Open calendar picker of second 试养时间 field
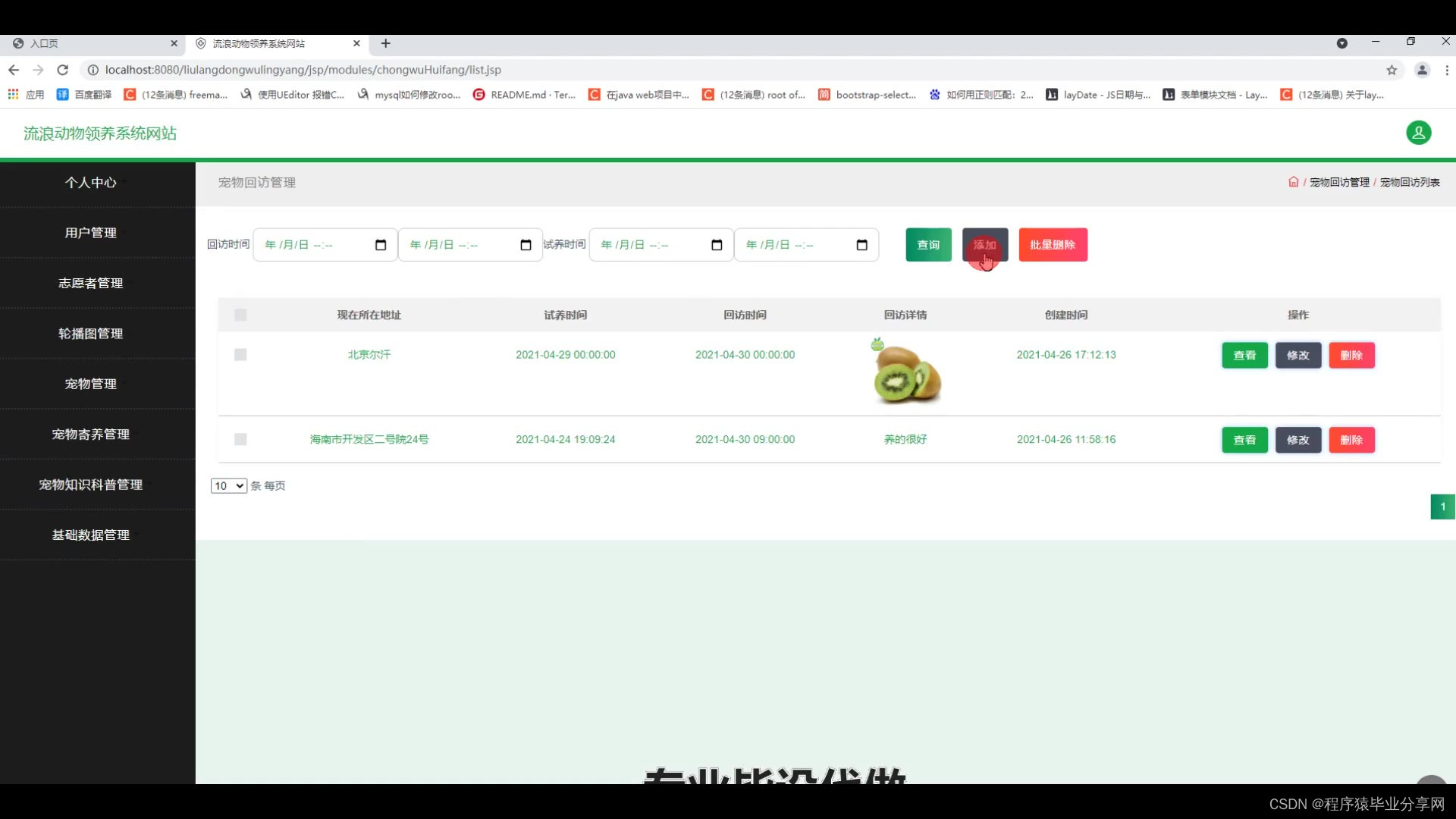 [861, 245]
